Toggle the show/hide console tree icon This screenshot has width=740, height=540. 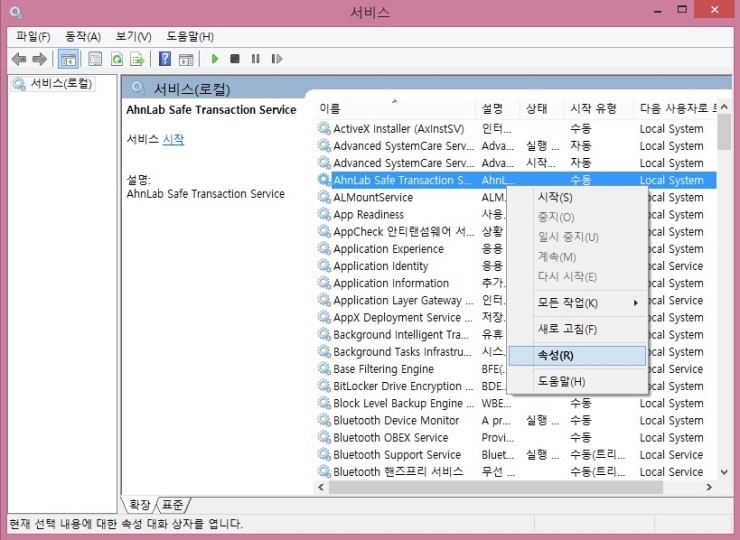(x=68, y=59)
